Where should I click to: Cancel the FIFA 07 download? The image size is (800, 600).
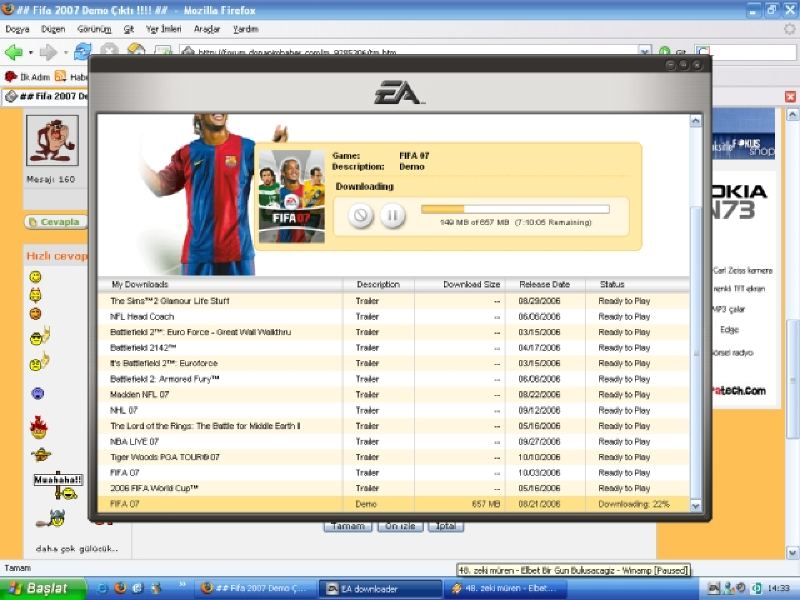click(x=362, y=215)
